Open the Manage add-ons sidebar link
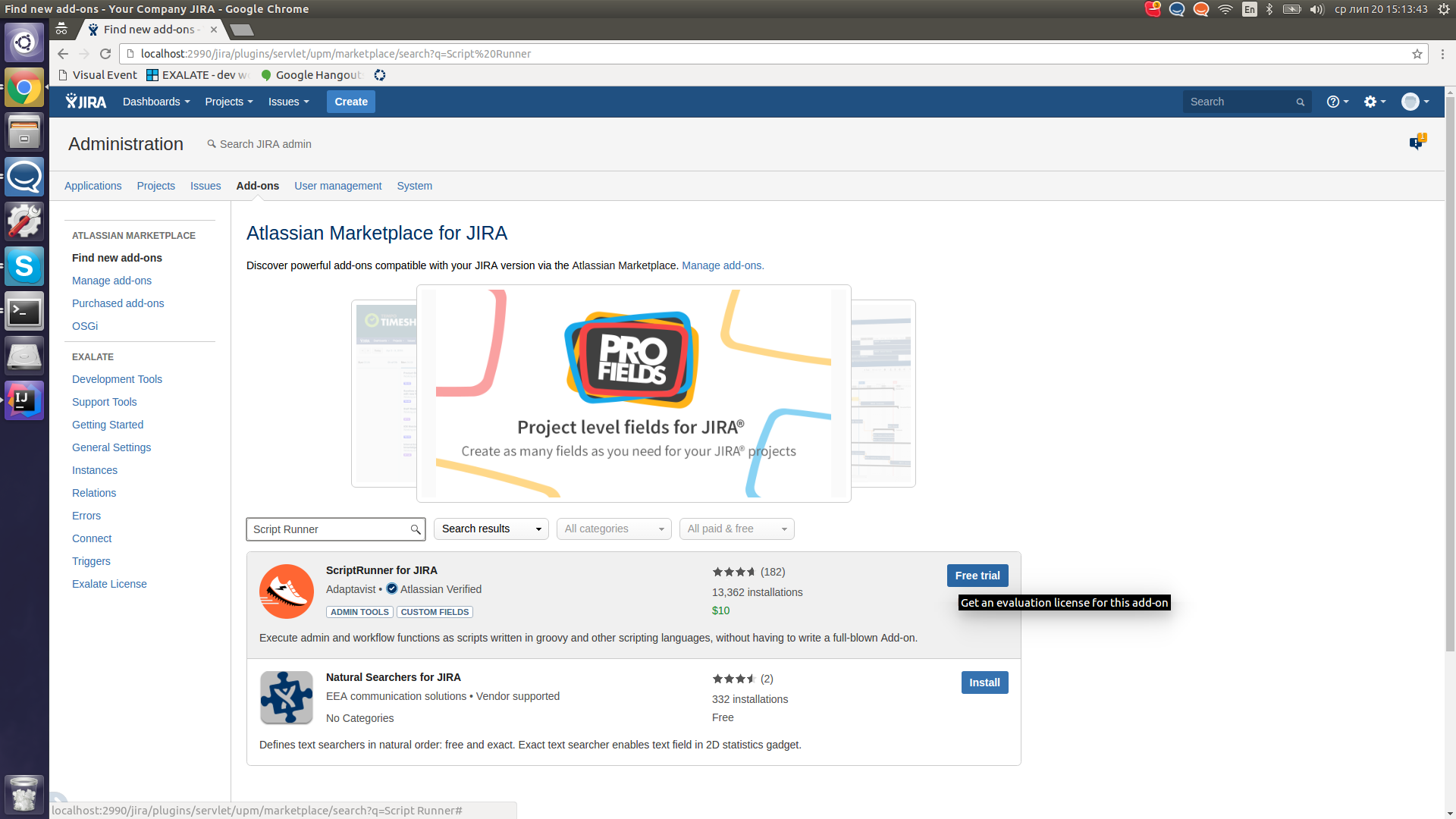Image resolution: width=1456 pixels, height=819 pixels. (x=111, y=281)
